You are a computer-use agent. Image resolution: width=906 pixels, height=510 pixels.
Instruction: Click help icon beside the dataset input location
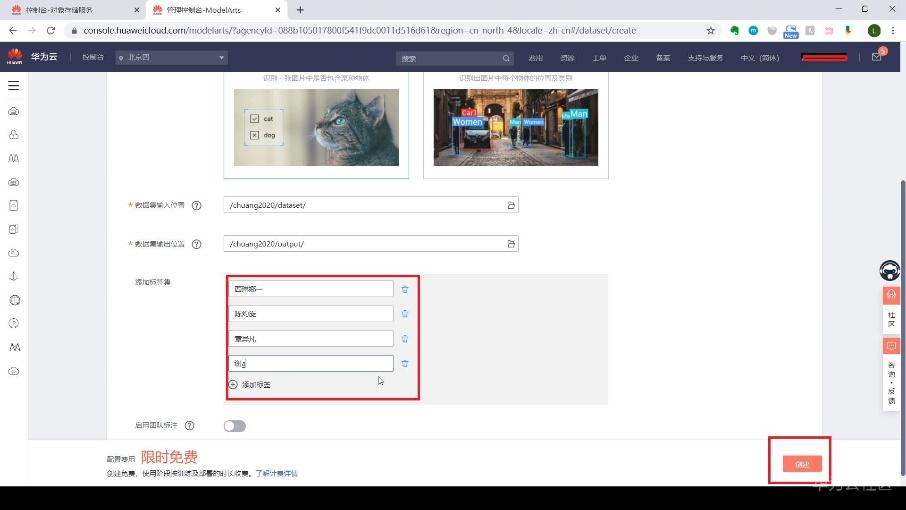click(196, 206)
